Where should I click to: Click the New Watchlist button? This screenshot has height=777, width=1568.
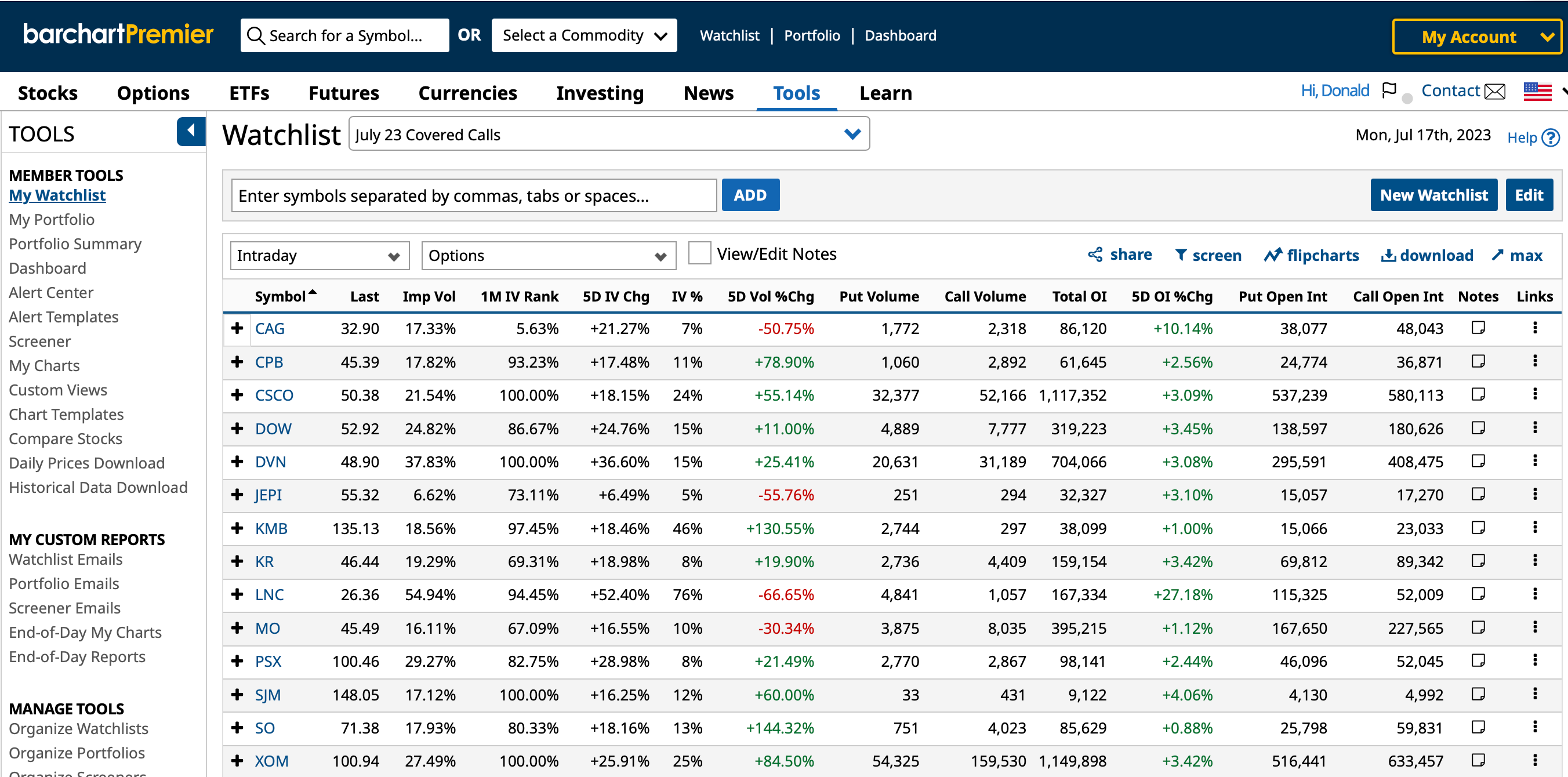(1433, 195)
